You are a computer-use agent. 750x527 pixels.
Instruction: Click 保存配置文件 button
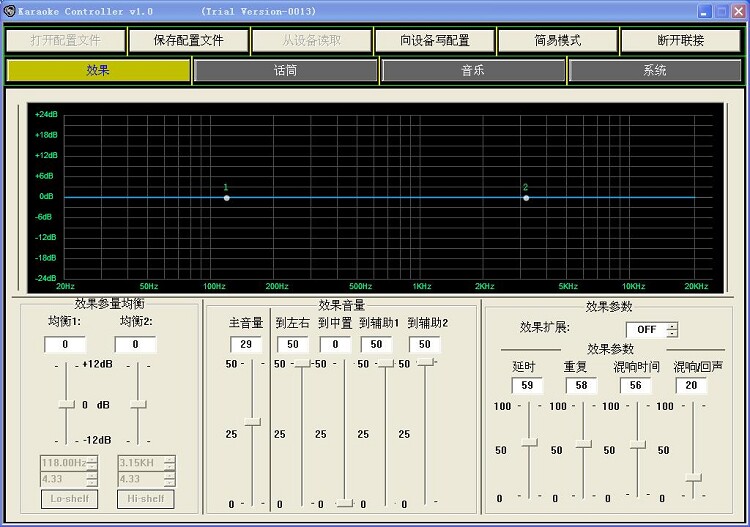click(188, 40)
